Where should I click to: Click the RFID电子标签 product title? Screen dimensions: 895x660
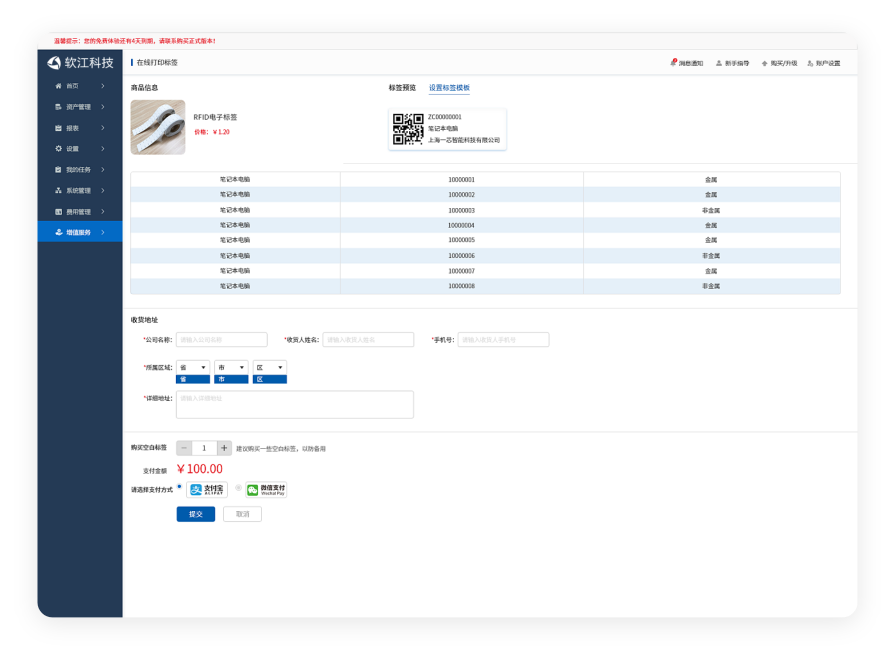(x=215, y=117)
